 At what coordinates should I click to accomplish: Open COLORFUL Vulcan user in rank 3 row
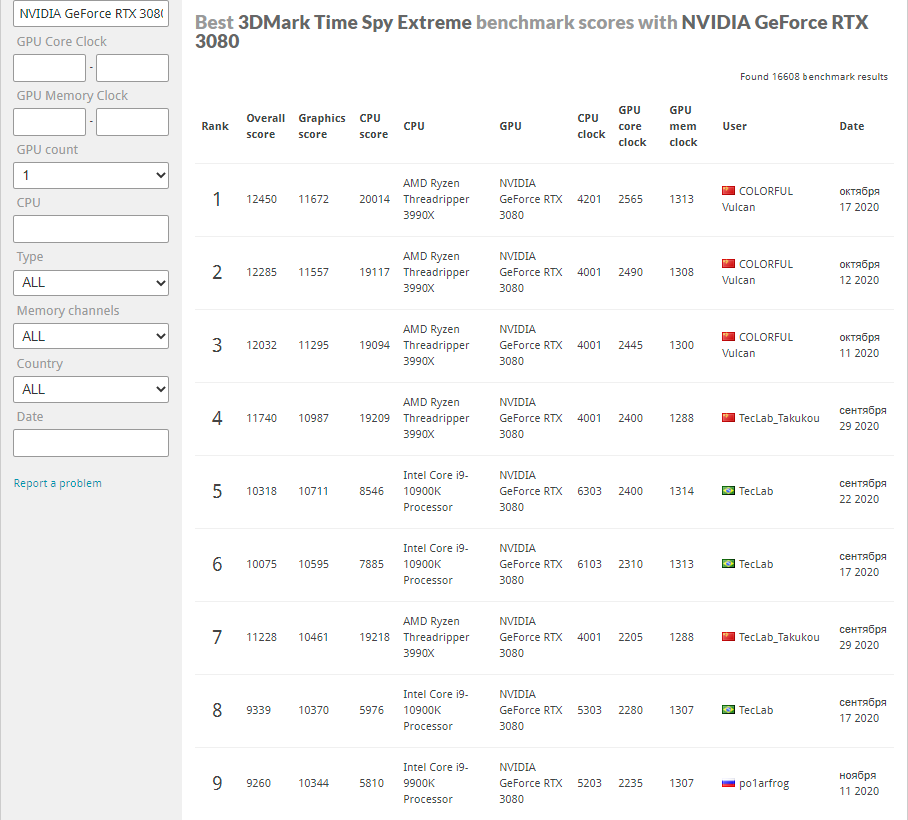(x=757, y=345)
